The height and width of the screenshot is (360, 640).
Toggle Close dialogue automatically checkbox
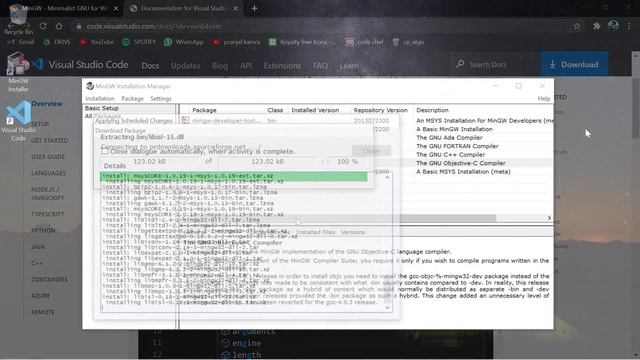coord(105,151)
